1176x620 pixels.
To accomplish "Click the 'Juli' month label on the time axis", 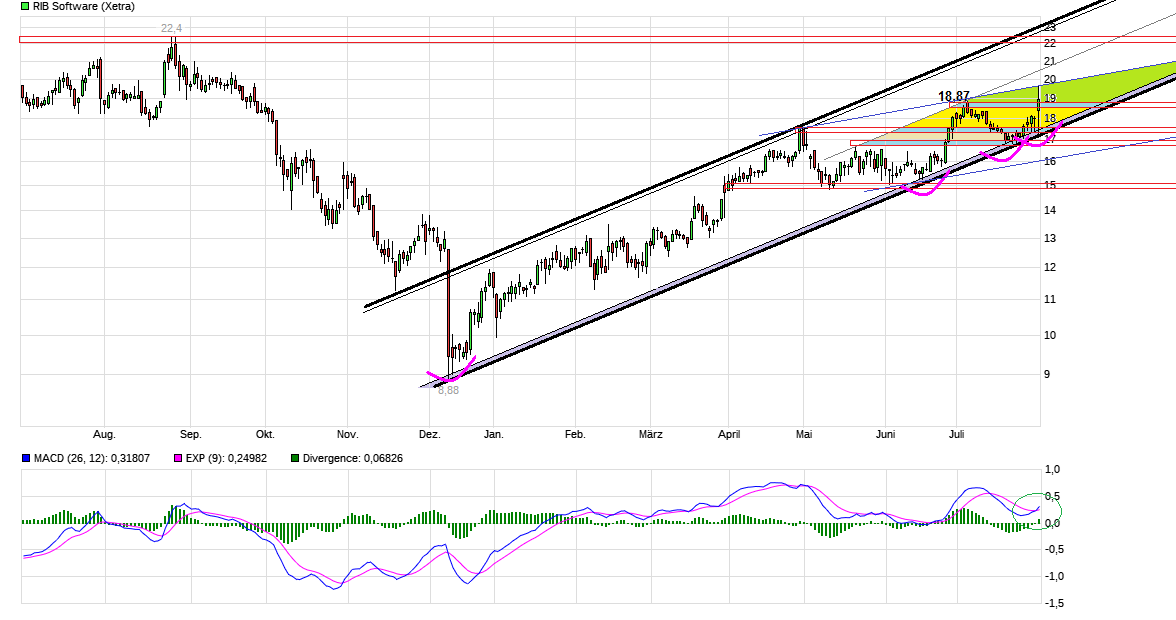I will click(956, 434).
